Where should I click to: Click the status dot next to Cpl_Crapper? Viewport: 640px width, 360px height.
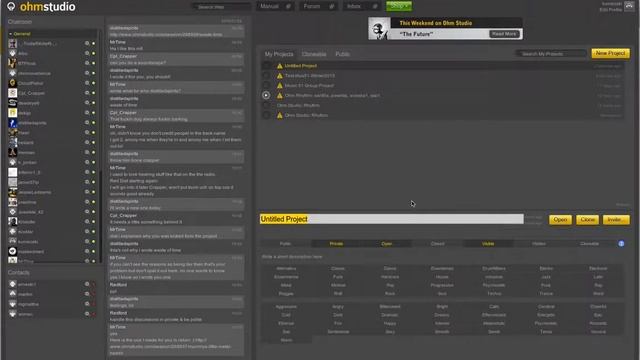coord(93,93)
